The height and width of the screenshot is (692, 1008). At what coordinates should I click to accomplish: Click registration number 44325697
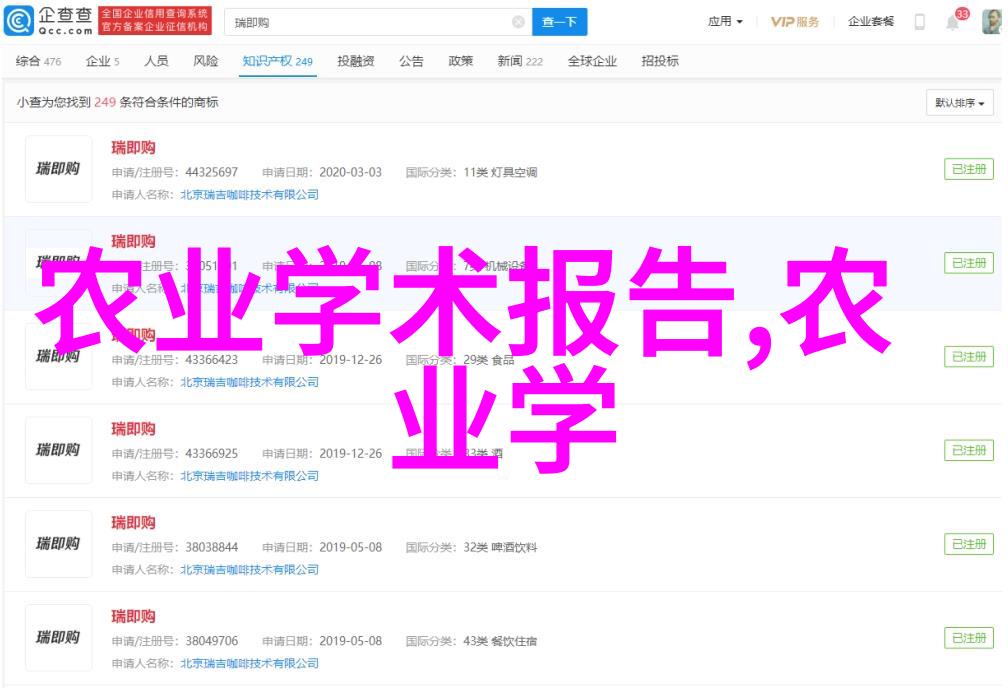pyautogui.click(x=212, y=172)
